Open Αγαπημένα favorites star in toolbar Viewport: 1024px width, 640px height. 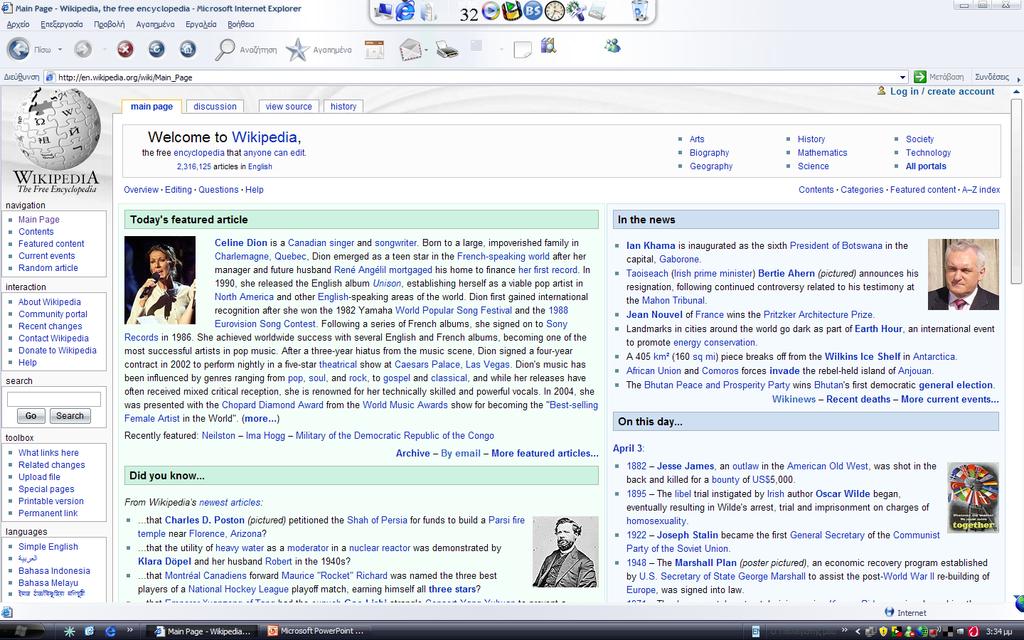click(x=297, y=50)
